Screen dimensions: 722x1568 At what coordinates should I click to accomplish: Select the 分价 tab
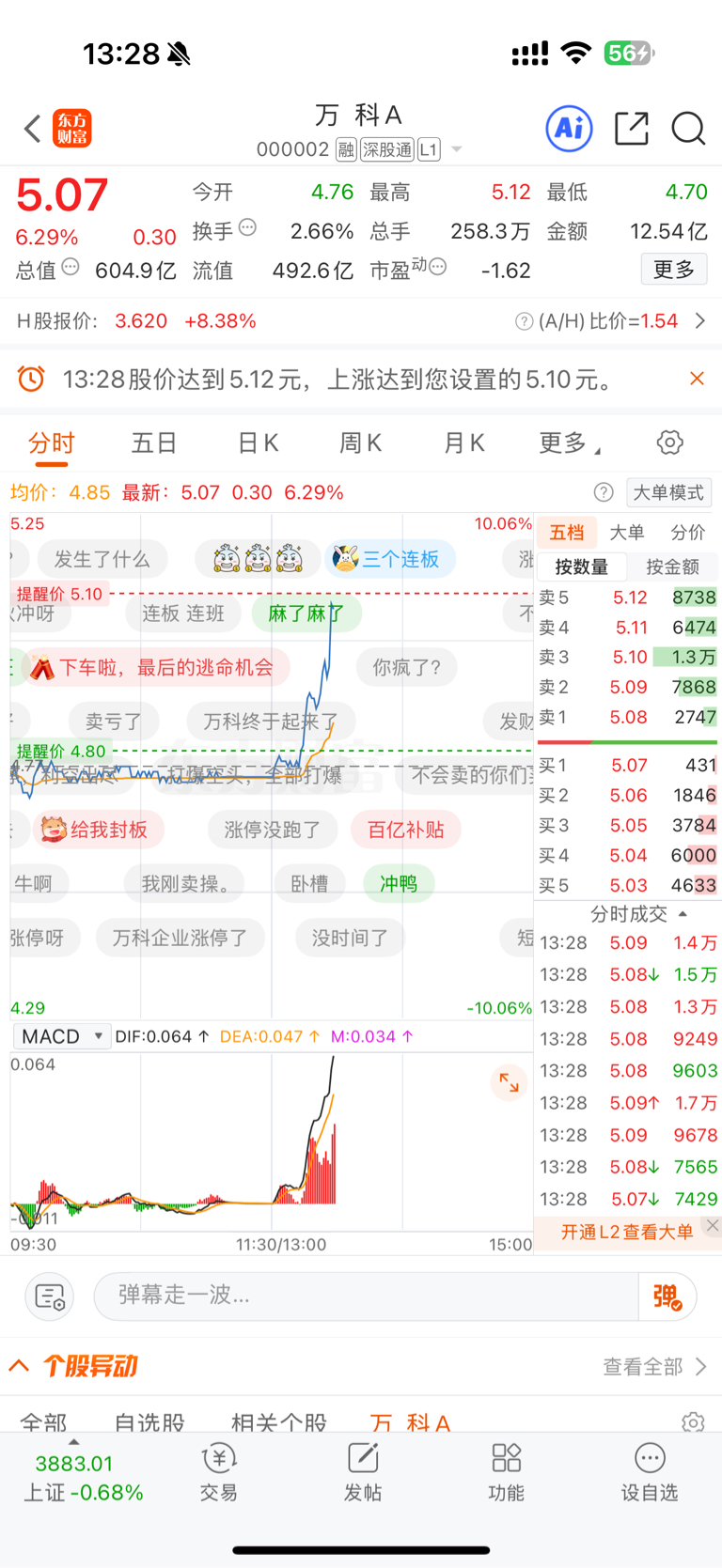tap(687, 533)
